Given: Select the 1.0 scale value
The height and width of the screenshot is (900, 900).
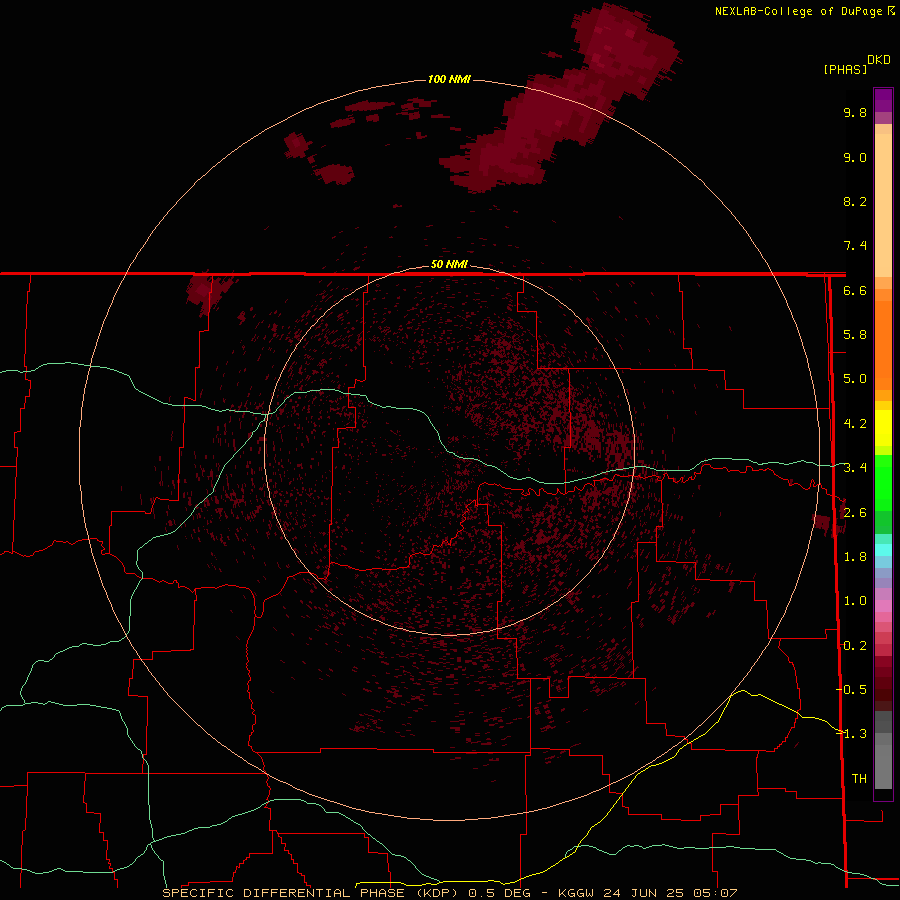Looking at the screenshot, I should (x=855, y=601).
